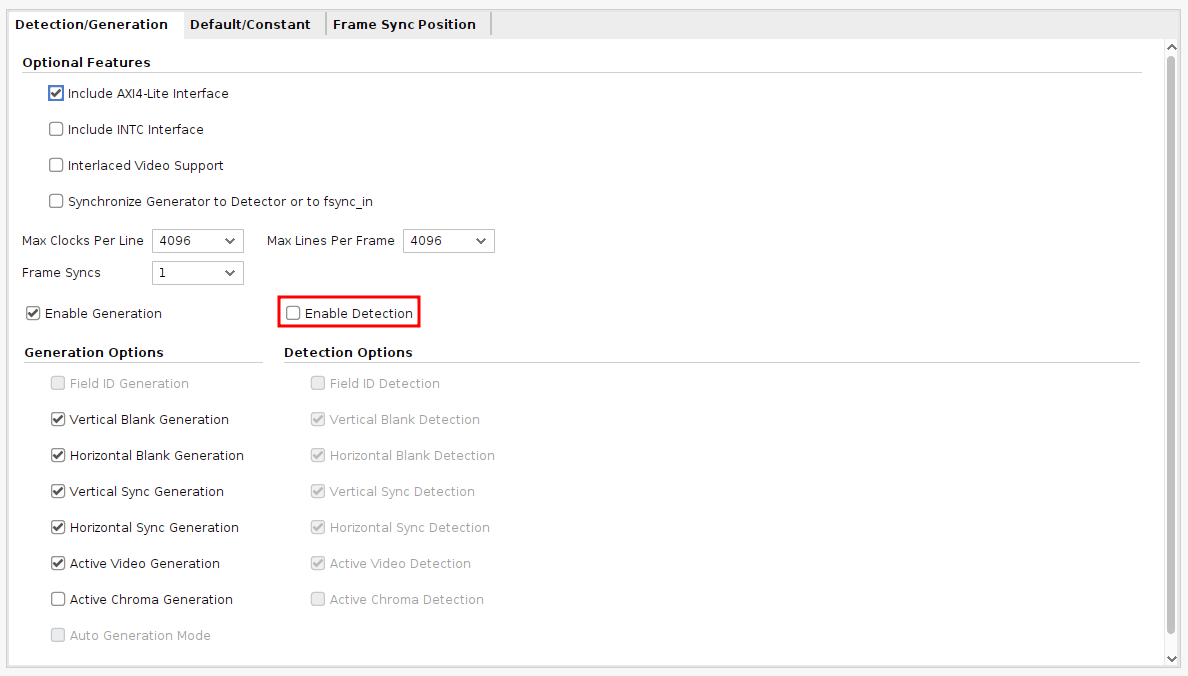Disable Active Video Generation
This screenshot has height=676, width=1188.
[x=58, y=564]
